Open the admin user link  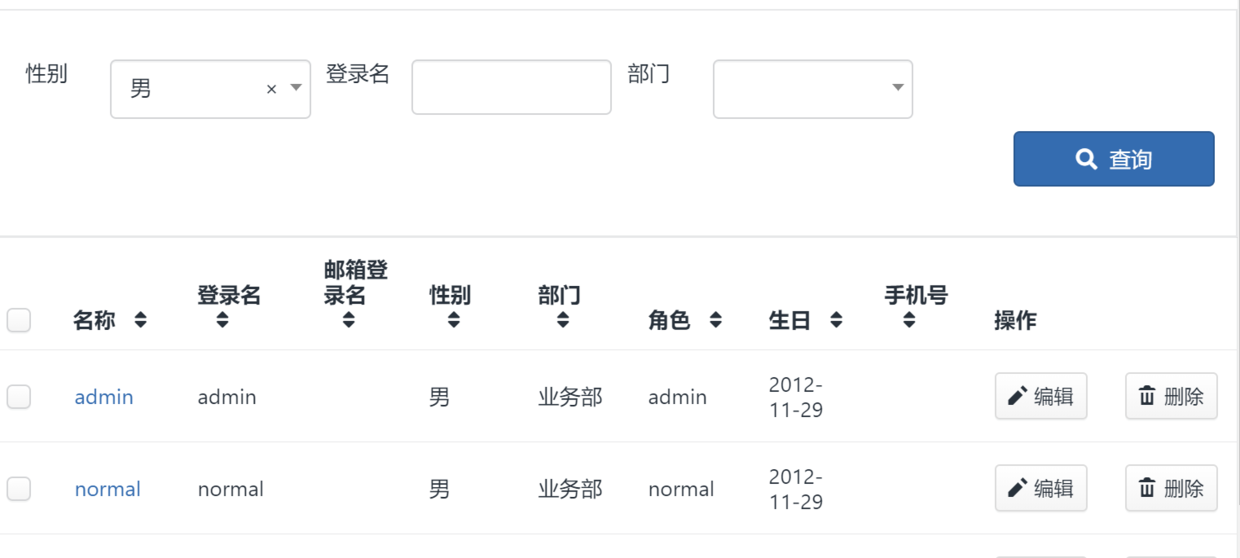(x=104, y=397)
